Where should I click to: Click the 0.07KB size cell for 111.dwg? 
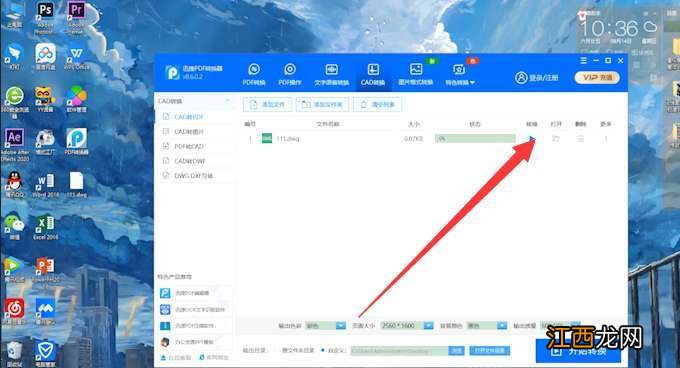coord(413,139)
